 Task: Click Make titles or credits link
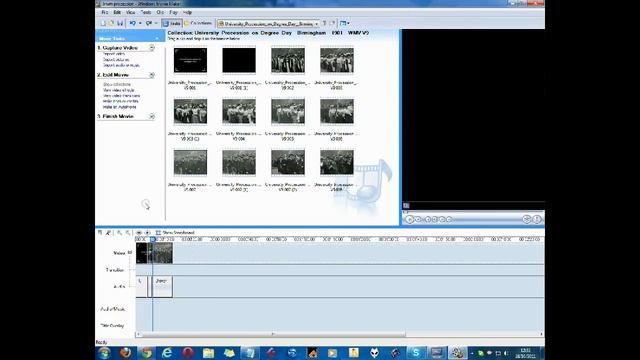tap(121, 101)
